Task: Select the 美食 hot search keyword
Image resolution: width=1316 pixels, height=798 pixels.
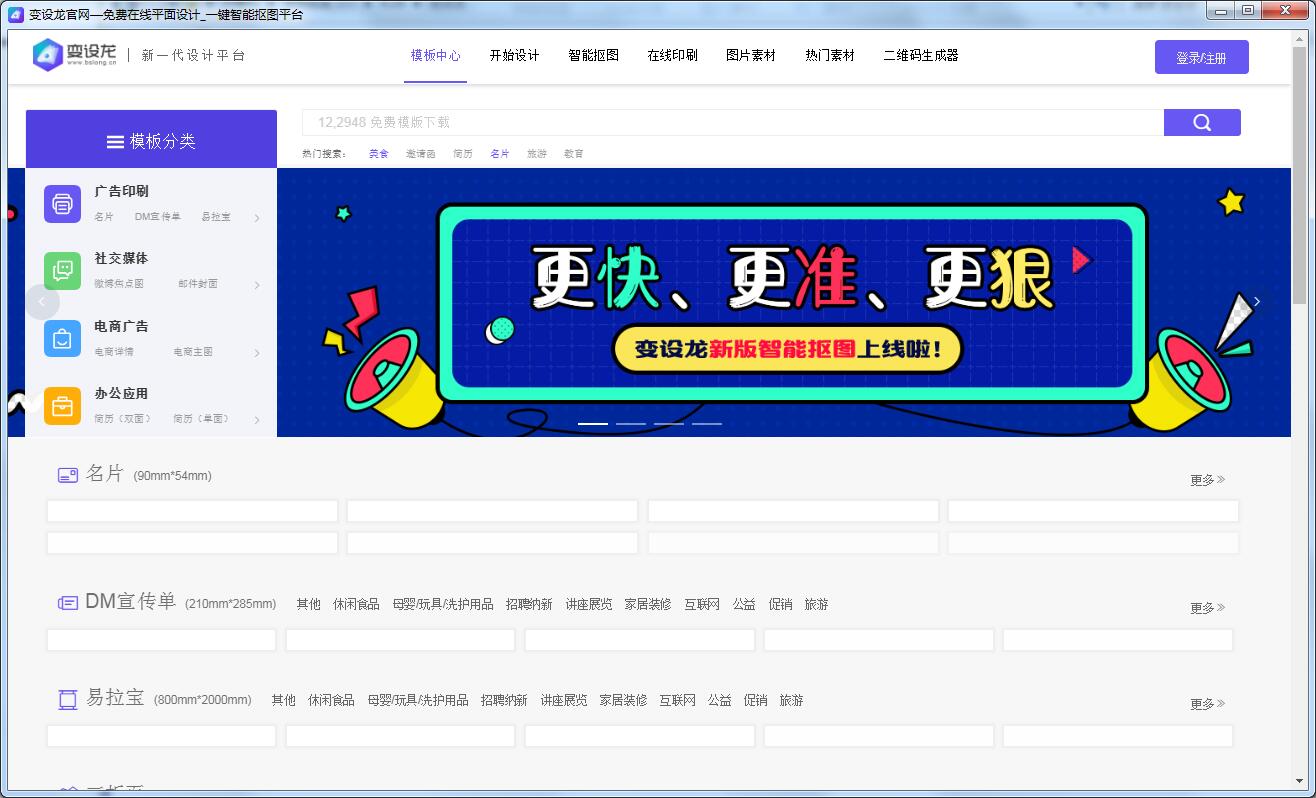Action: click(378, 153)
